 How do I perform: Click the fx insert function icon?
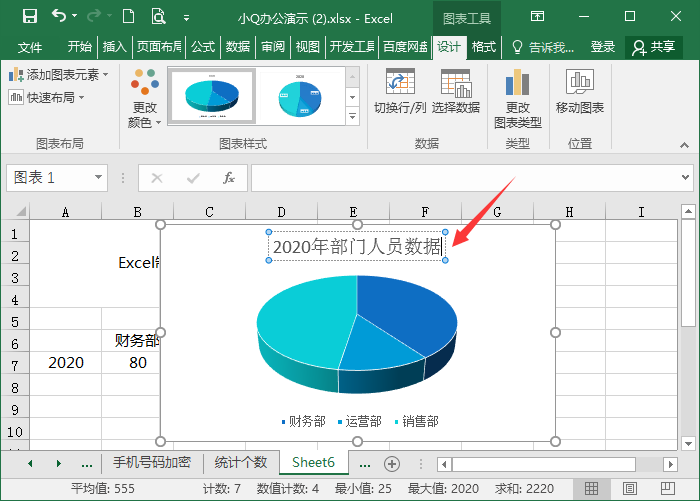229,178
